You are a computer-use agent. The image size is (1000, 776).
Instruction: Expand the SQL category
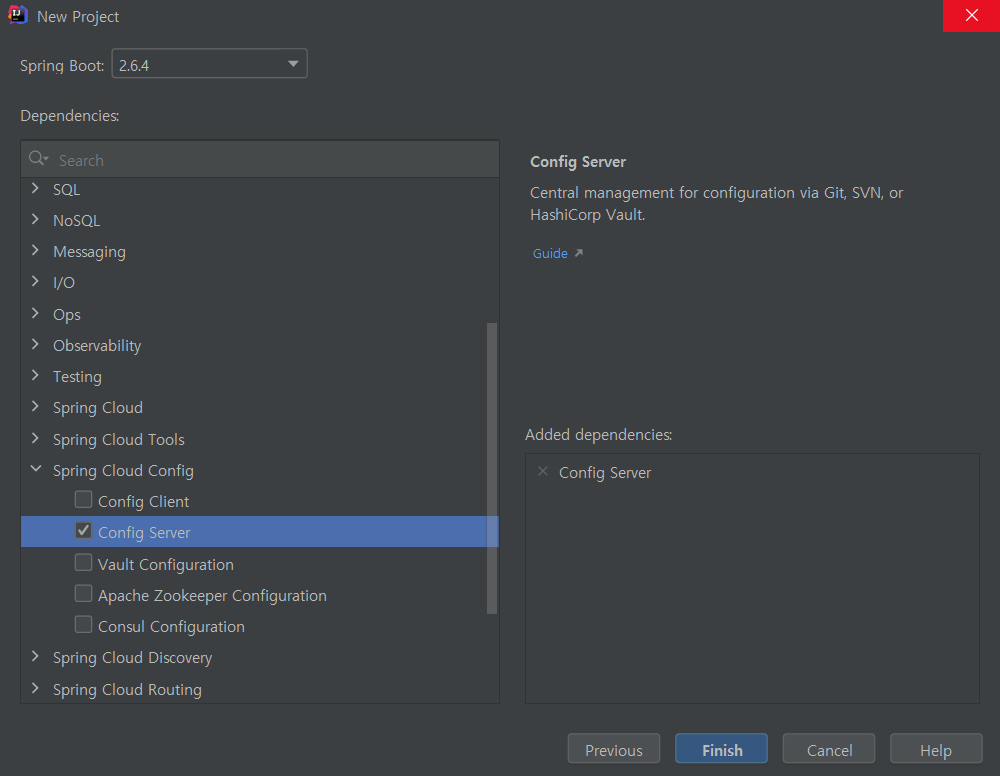[x=36, y=189]
